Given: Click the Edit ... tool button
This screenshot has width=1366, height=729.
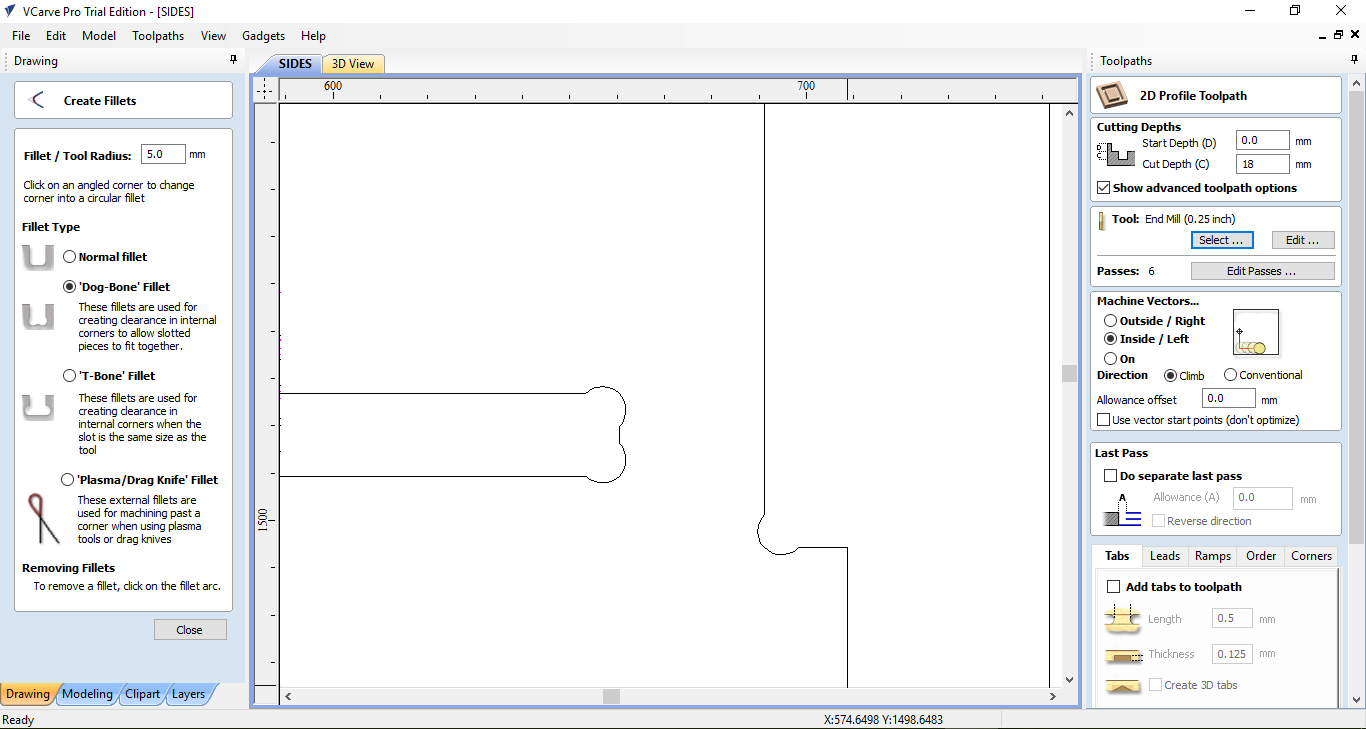Looking at the screenshot, I should 1303,240.
